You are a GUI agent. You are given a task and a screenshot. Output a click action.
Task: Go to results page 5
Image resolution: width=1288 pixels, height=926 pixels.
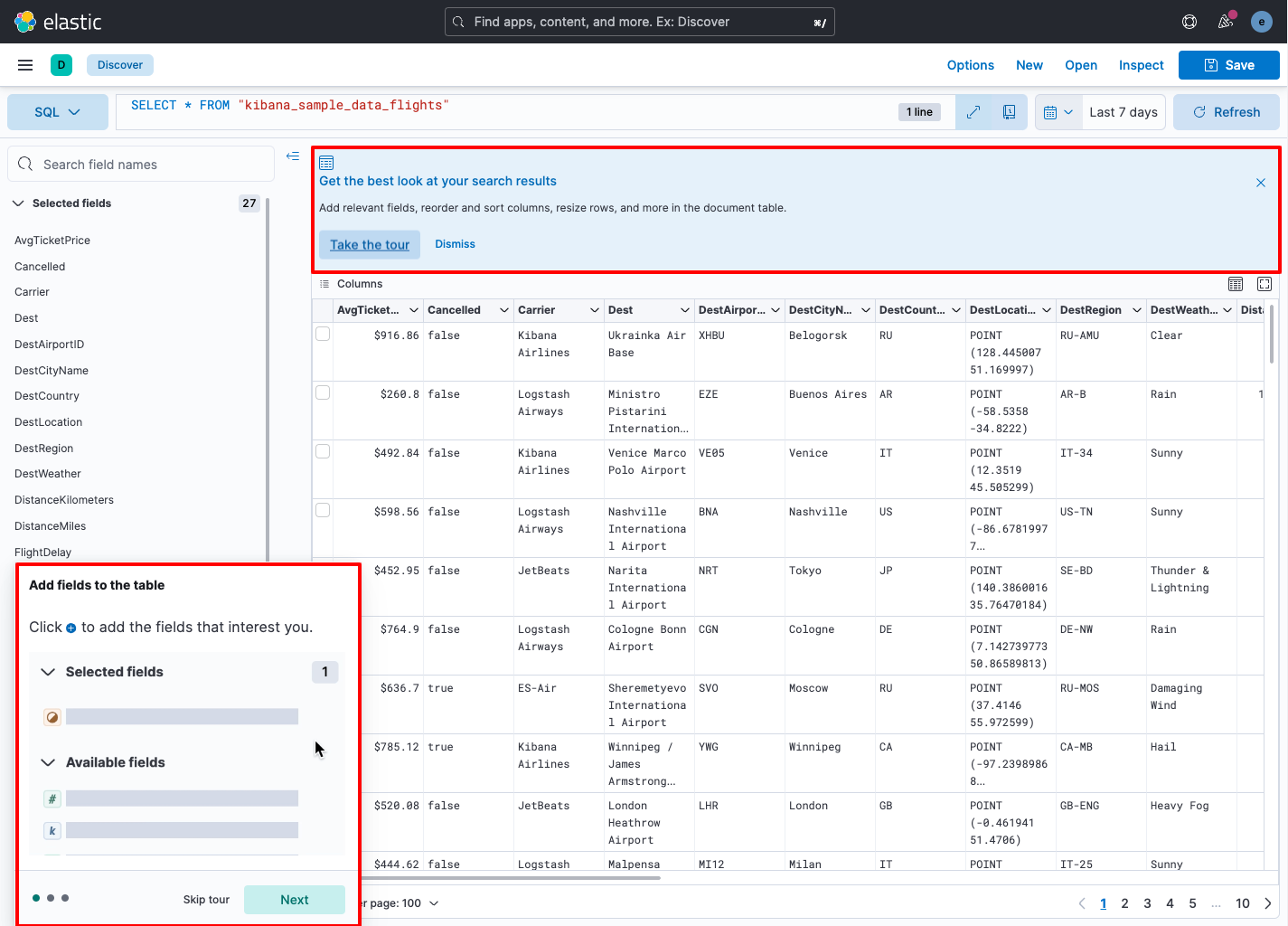pyautogui.click(x=1192, y=903)
